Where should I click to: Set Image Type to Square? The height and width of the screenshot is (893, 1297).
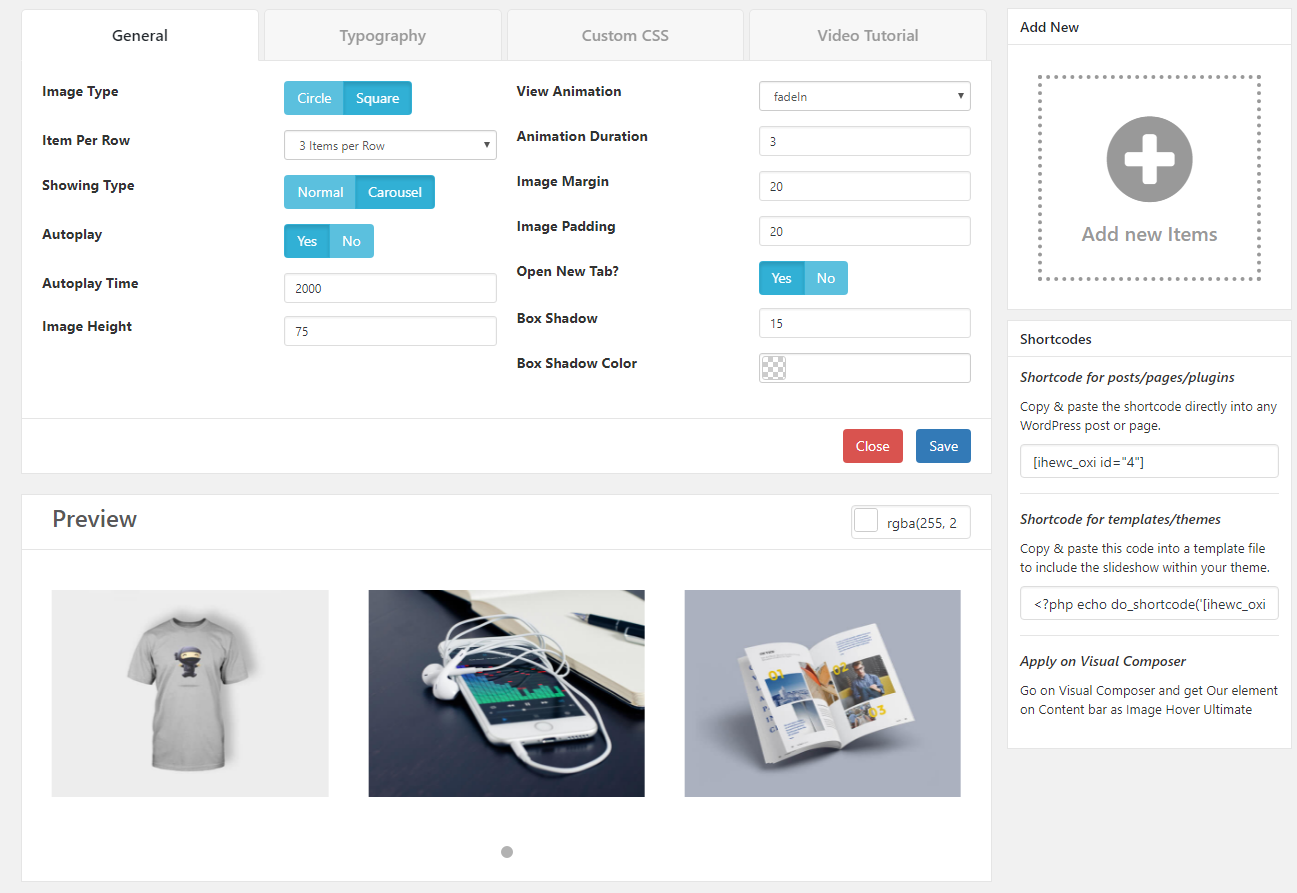click(377, 98)
